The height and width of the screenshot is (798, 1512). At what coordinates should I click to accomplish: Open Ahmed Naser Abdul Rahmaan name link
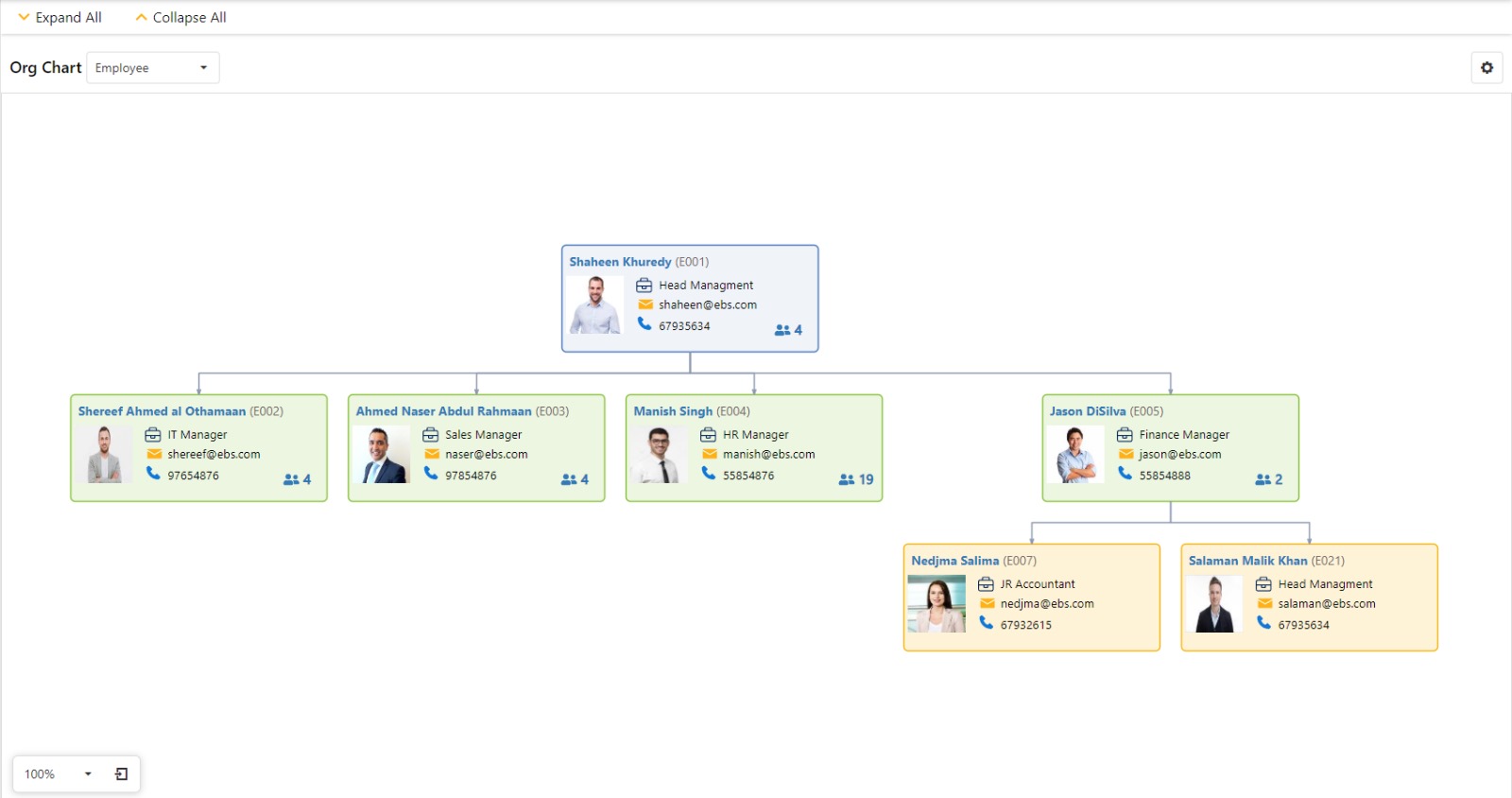(x=443, y=411)
